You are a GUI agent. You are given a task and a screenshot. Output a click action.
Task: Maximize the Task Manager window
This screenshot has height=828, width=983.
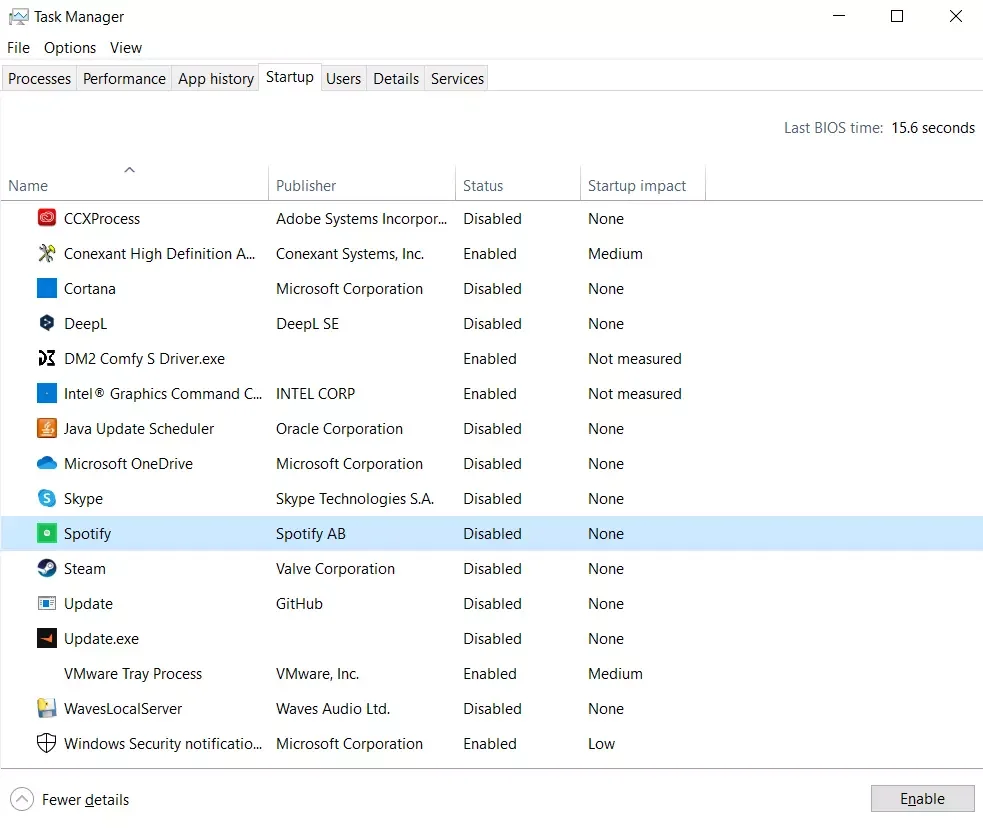click(x=897, y=16)
